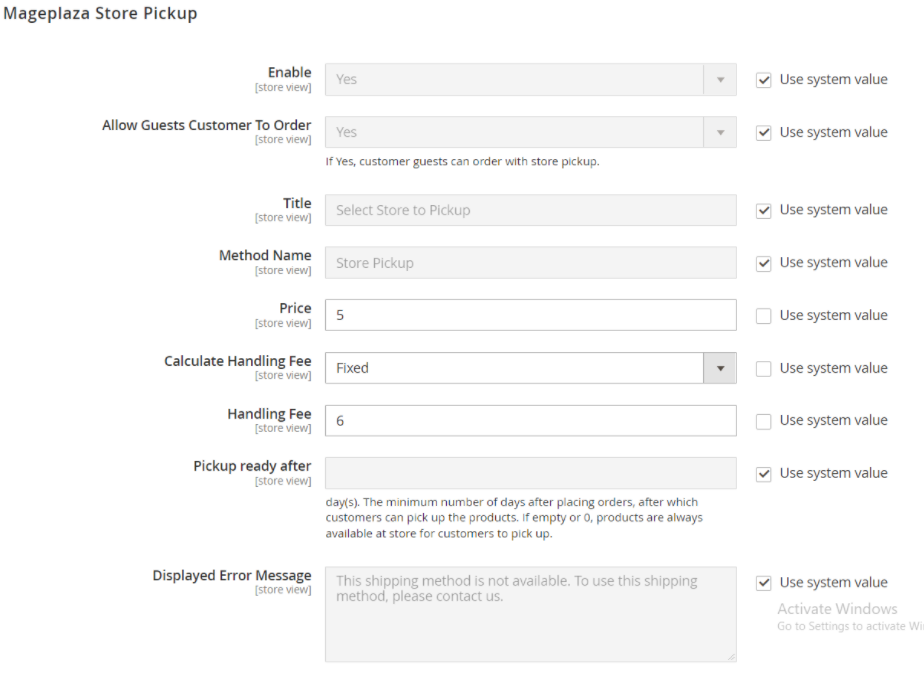The image size is (924, 673).
Task: Toggle Use system value checkbox for Title
Action: pyautogui.click(x=764, y=211)
